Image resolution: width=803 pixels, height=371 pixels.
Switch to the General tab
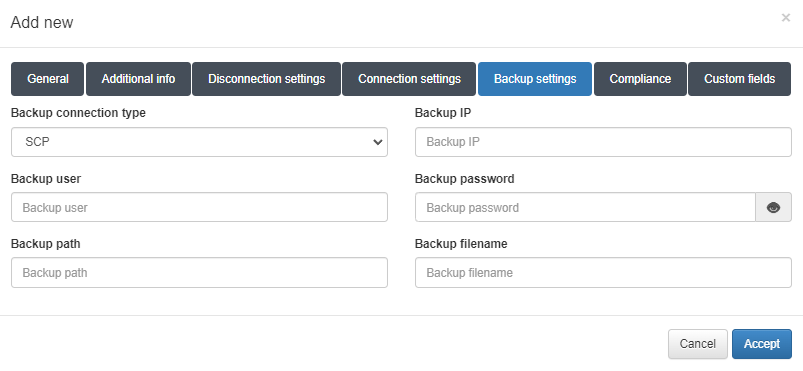(48, 79)
